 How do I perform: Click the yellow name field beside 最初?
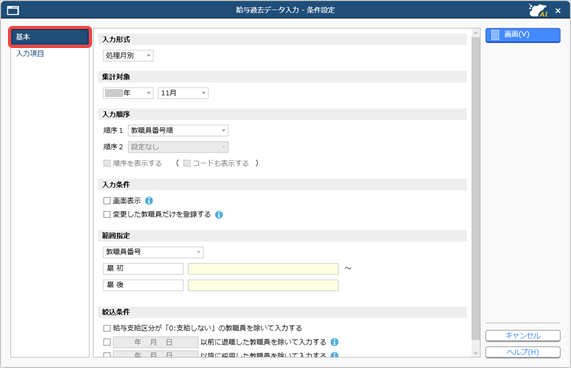263,269
